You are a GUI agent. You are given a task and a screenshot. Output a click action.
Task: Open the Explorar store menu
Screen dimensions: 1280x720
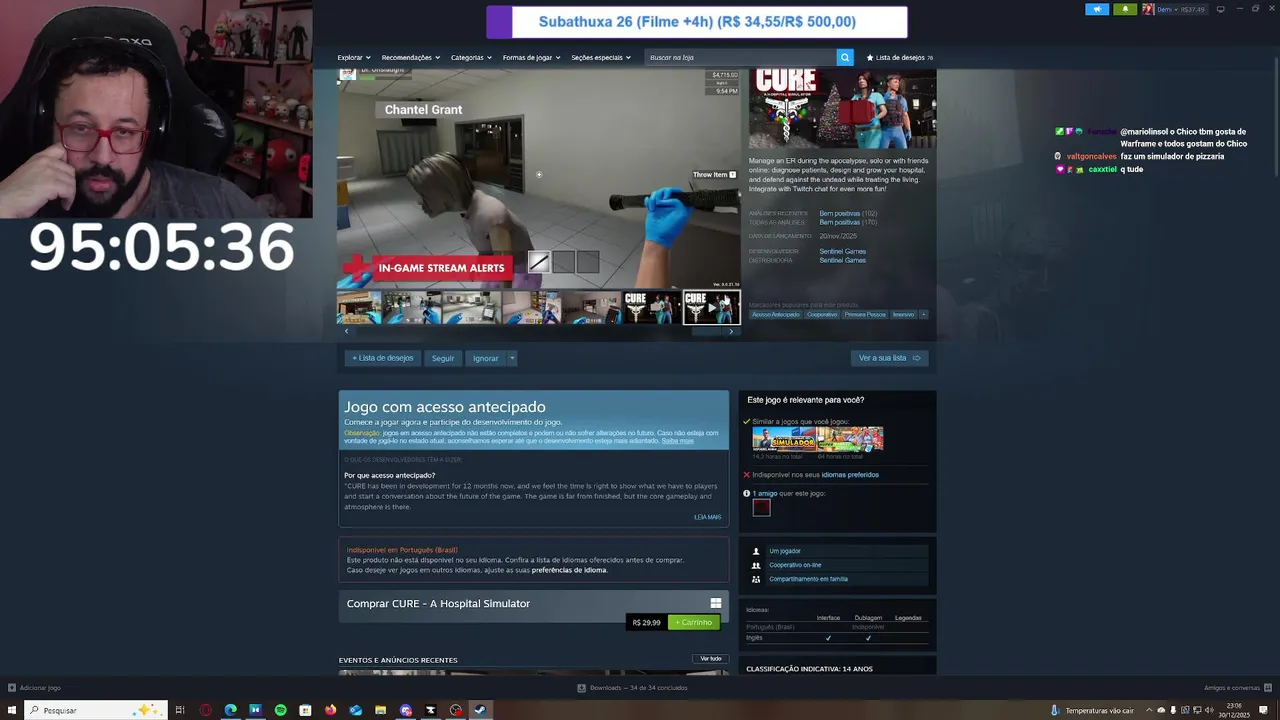(354, 57)
